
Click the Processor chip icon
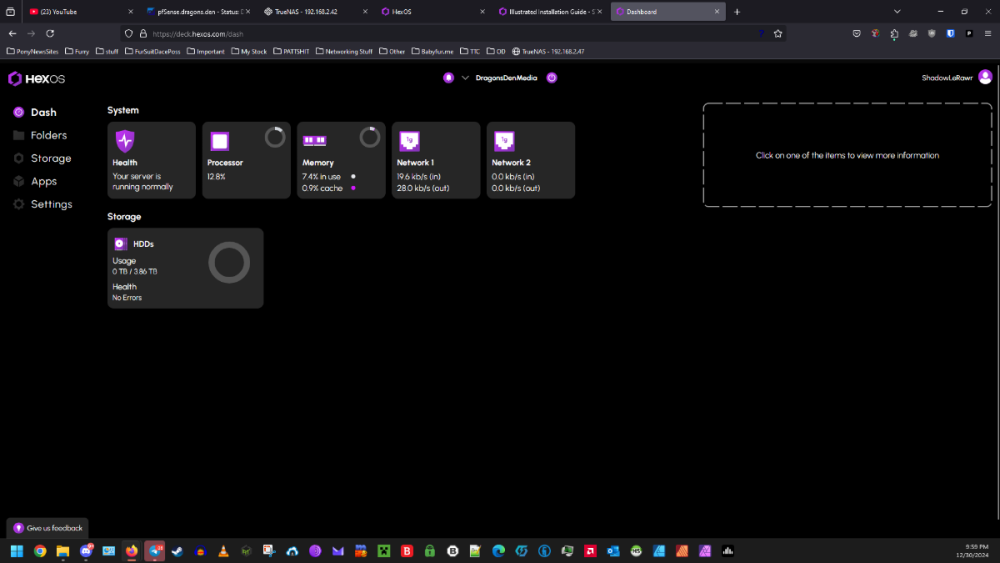220,141
